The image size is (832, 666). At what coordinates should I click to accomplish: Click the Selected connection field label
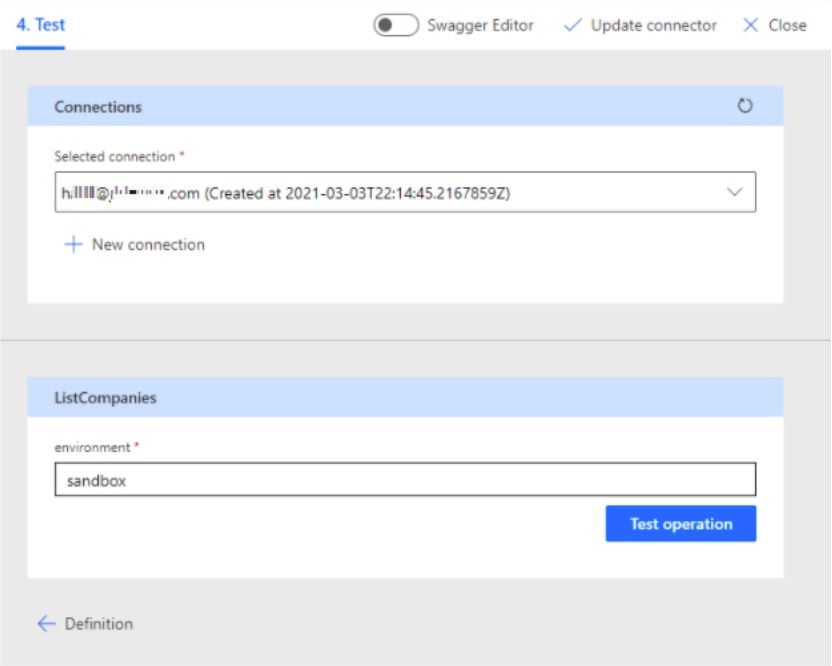pyautogui.click(x=115, y=157)
